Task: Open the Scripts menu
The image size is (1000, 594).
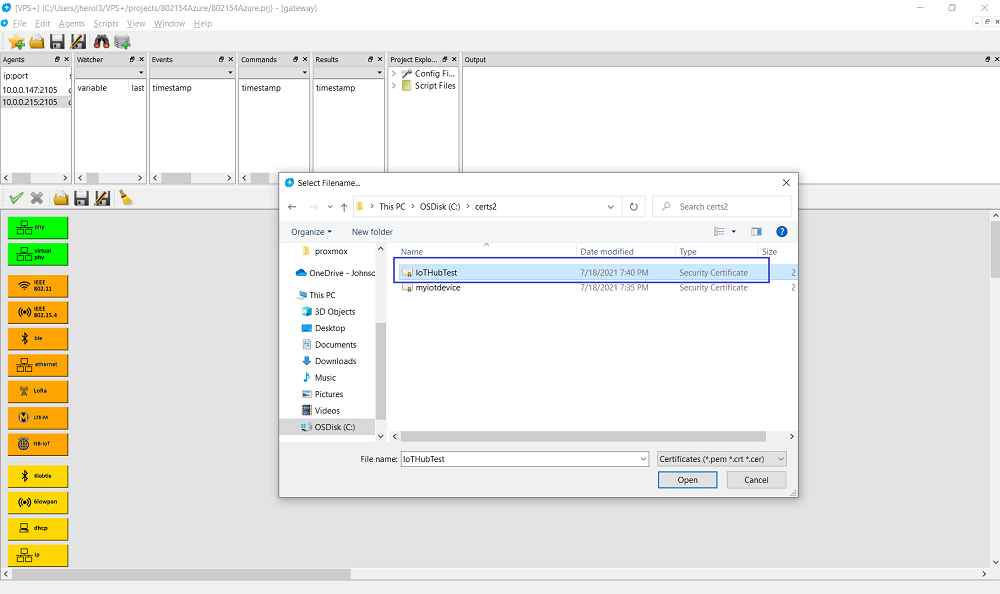Action: [x=106, y=23]
